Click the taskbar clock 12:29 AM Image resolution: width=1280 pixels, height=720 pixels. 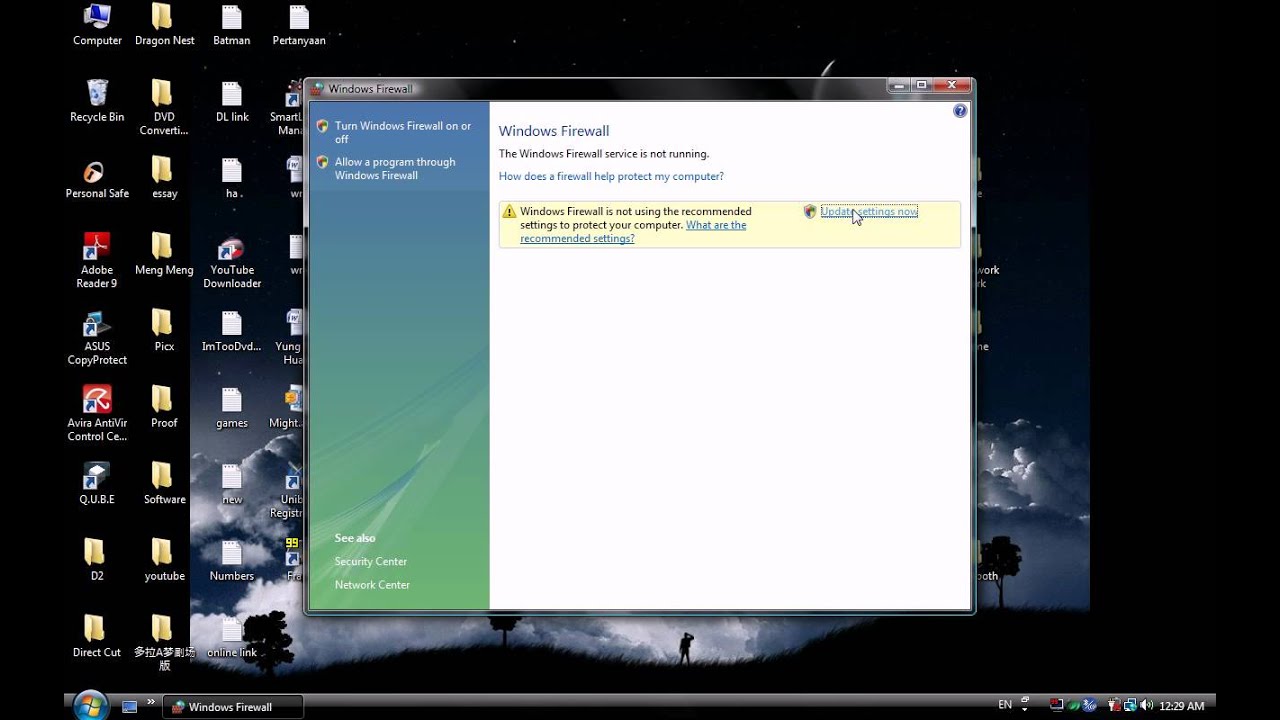pyautogui.click(x=1182, y=706)
